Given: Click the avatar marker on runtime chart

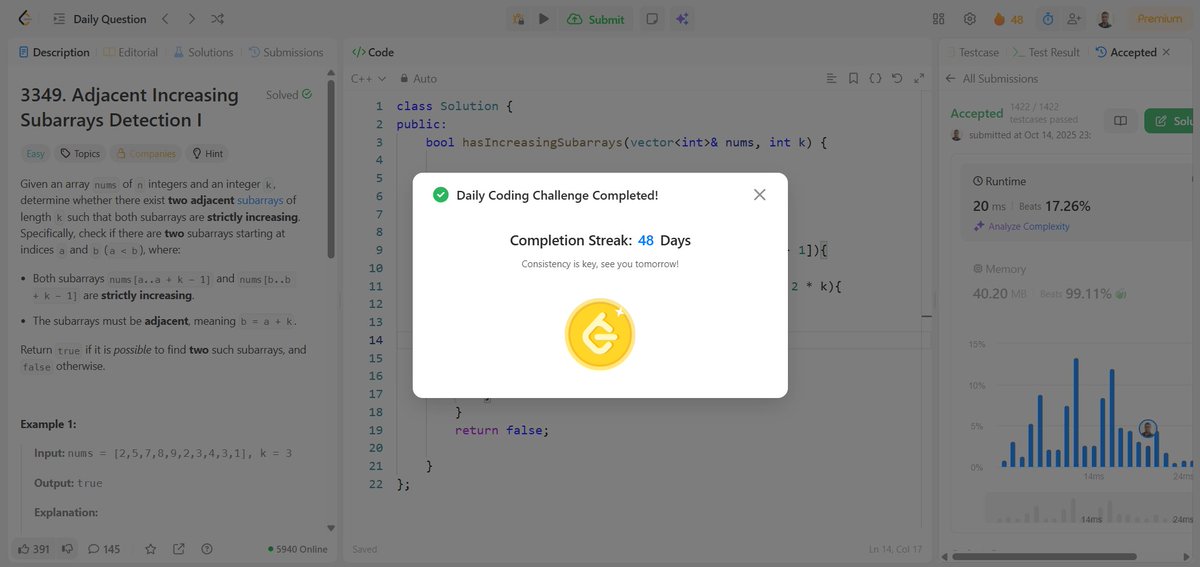Looking at the screenshot, I should coord(1148,429).
